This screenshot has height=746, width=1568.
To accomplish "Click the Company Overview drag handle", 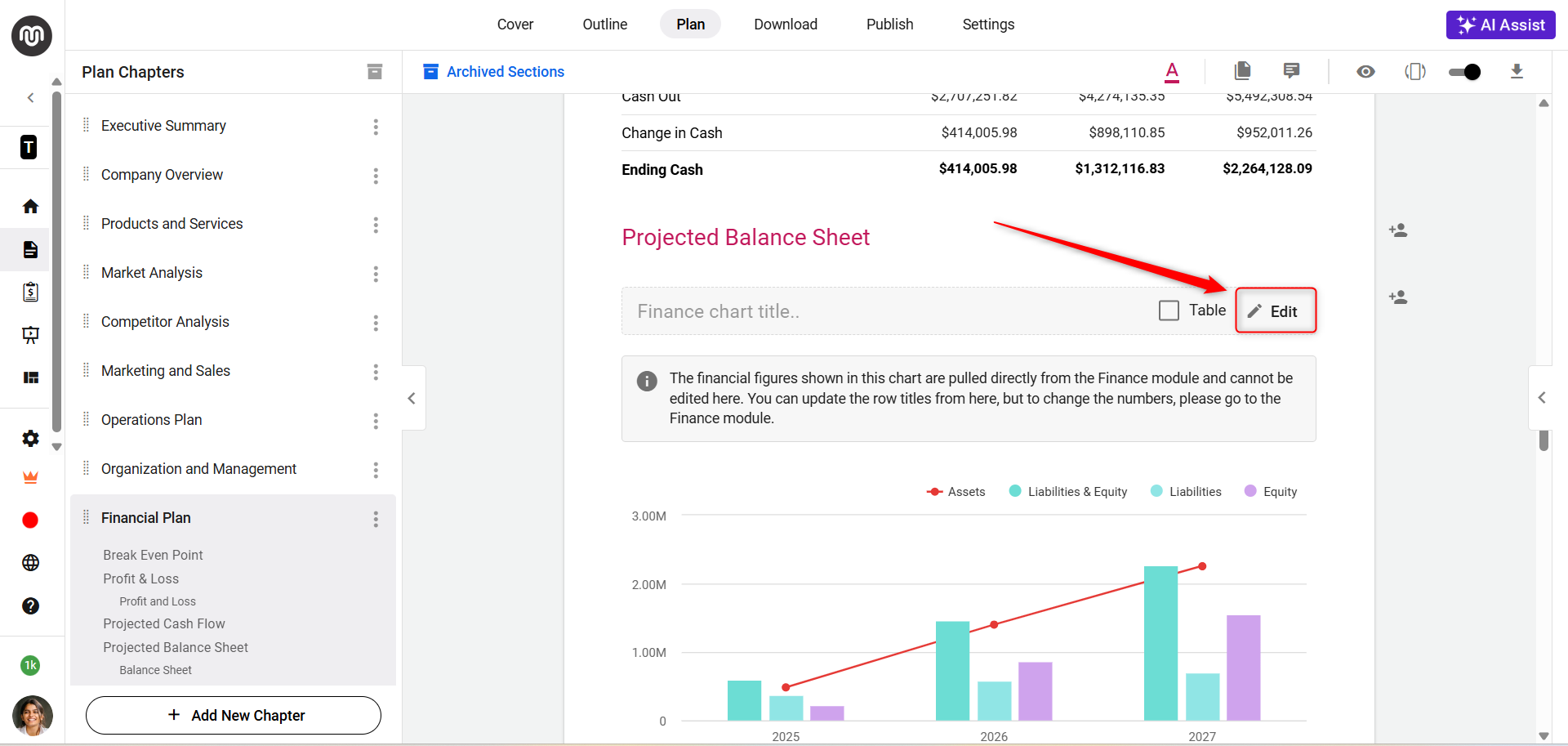I will [x=87, y=174].
